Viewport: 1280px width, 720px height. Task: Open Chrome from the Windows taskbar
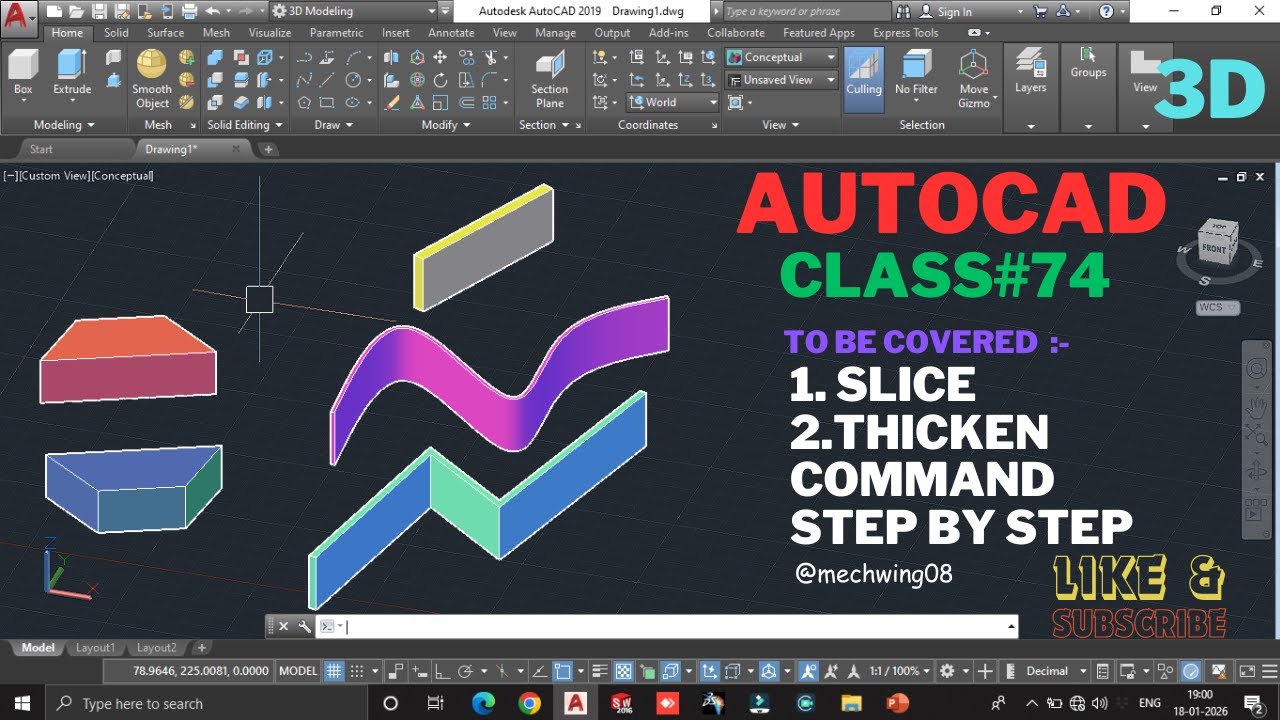click(529, 703)
